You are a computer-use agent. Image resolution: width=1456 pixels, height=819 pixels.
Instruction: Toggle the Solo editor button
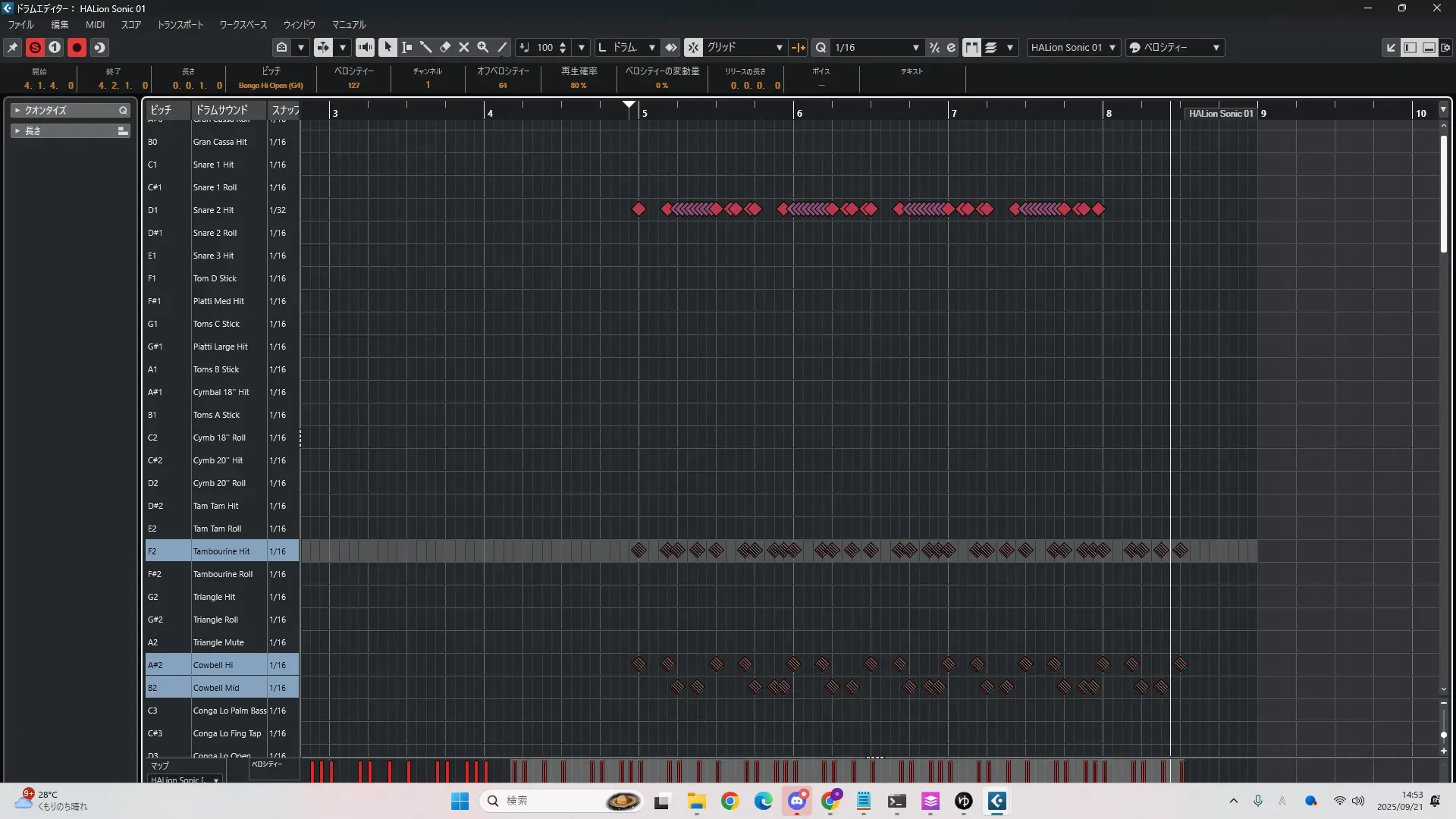[35, 47]
